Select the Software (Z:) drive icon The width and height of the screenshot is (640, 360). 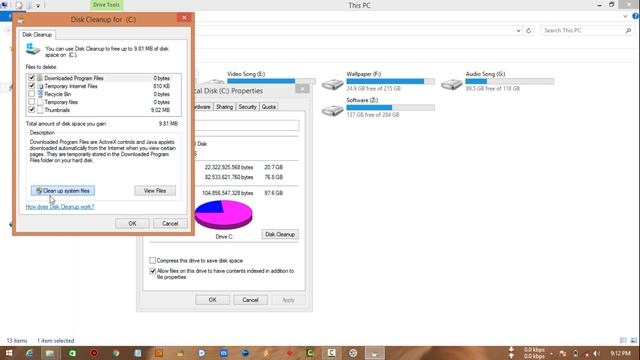pyautogui.click(x=332, y=110)
